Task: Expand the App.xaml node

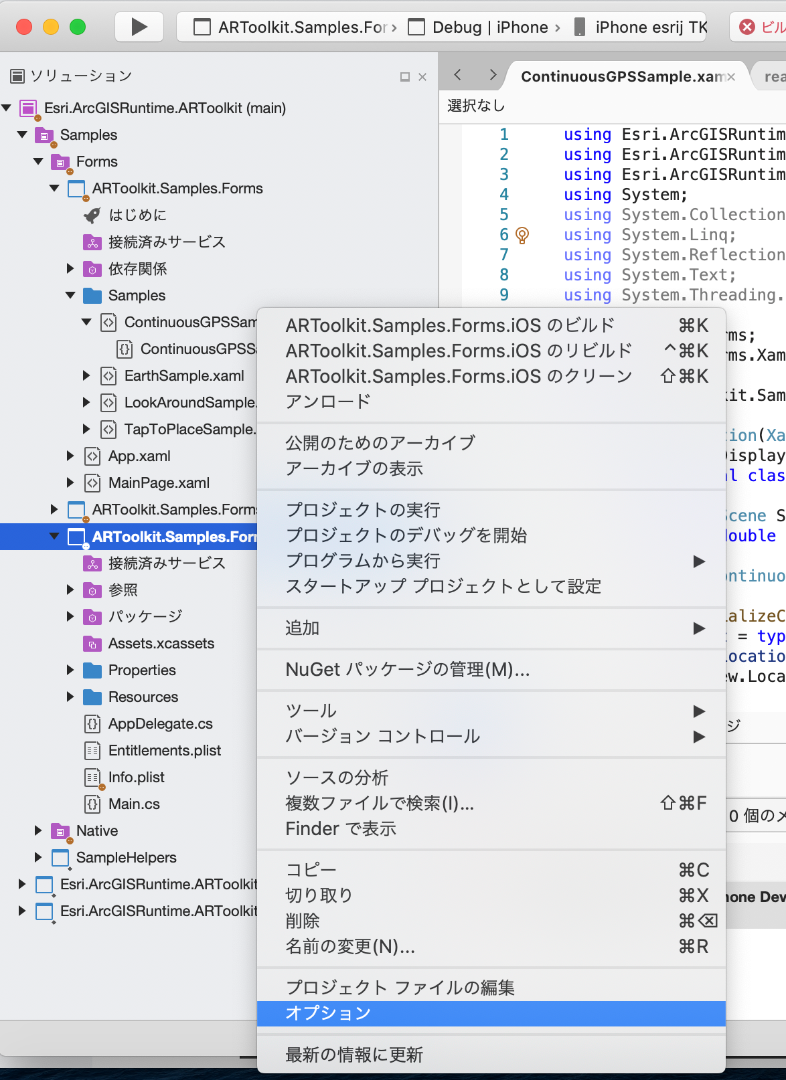Action: click(70, 456)
